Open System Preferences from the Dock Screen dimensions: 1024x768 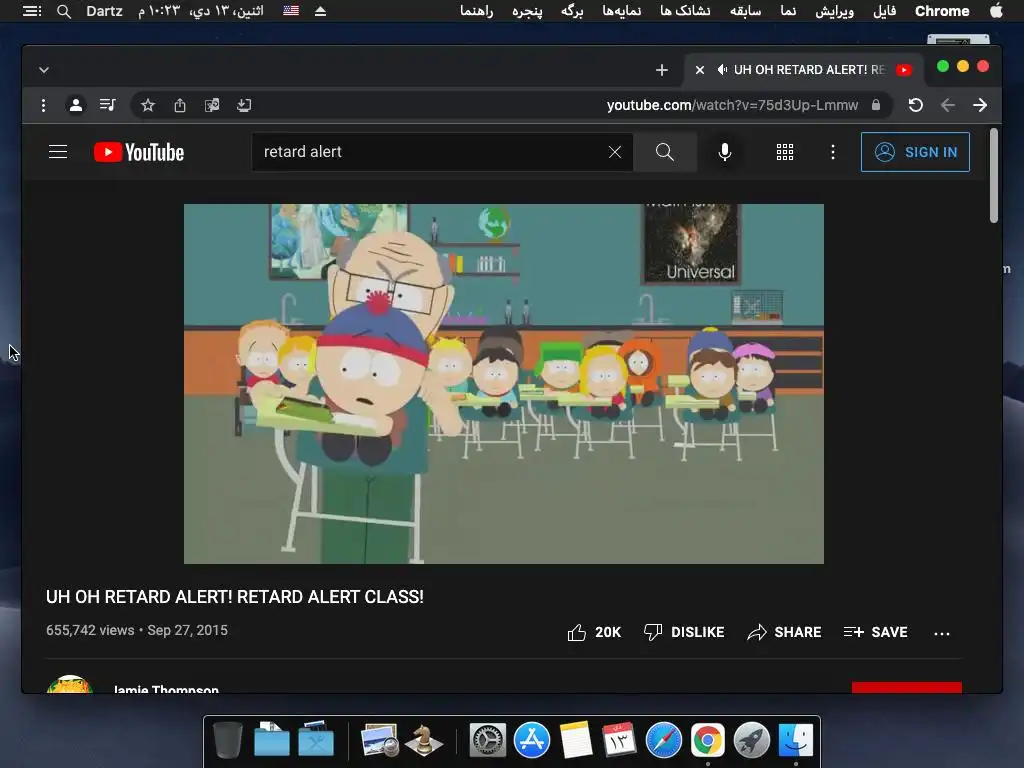click(488, 741)
